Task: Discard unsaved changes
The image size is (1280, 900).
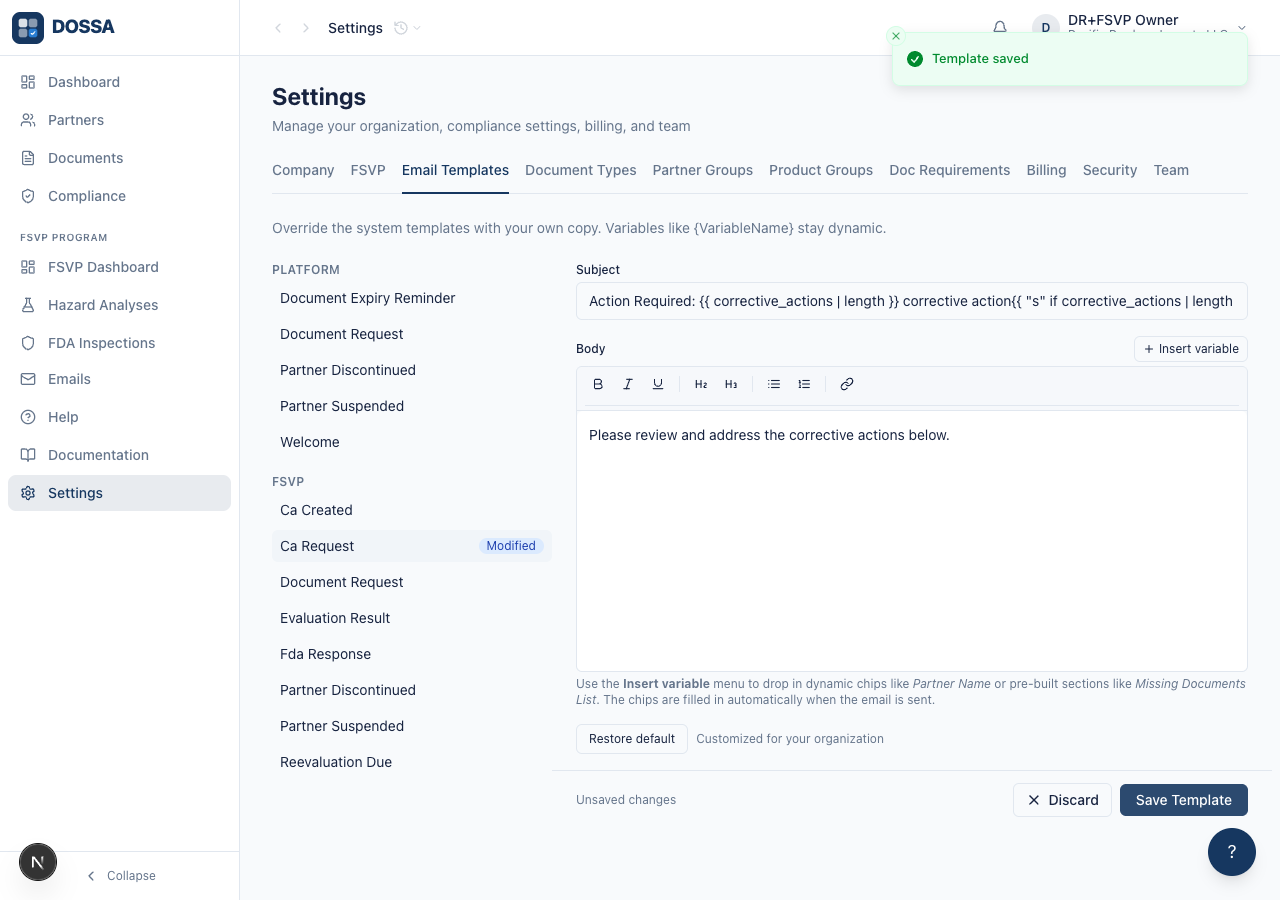Action: pyautogui.click(x=1062, y=800)
